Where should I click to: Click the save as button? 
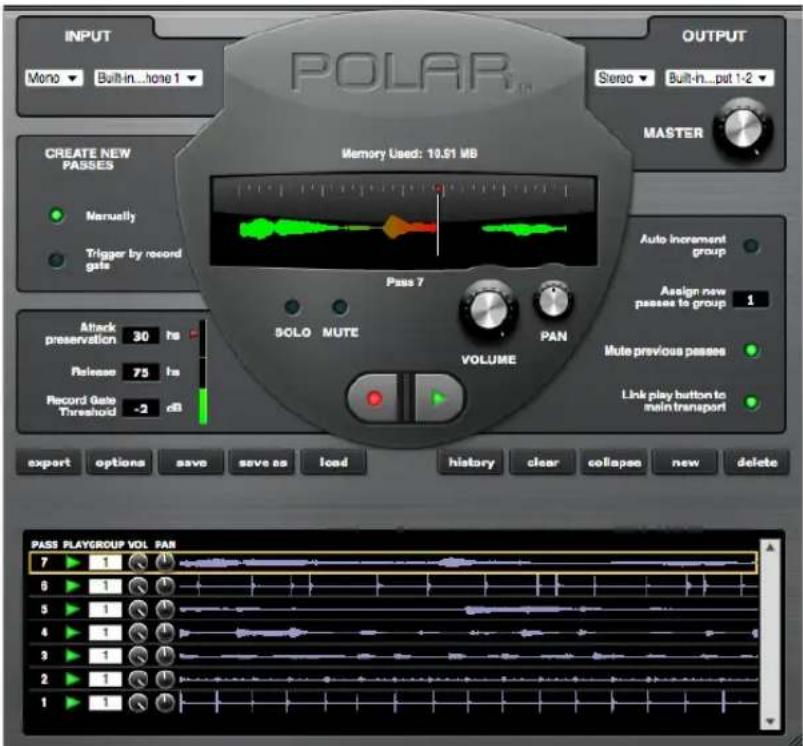(262, 462)
